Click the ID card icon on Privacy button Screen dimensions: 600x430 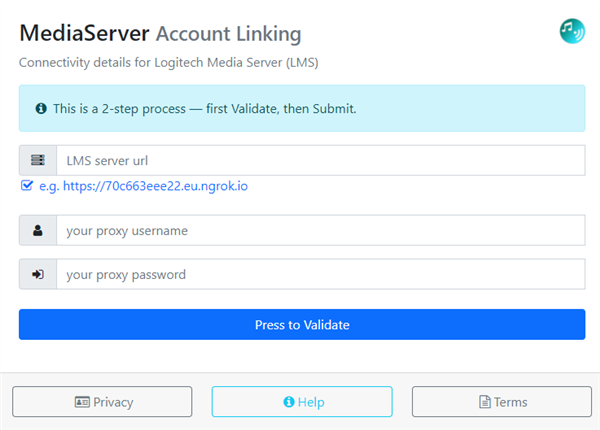[x=82, y=402]
